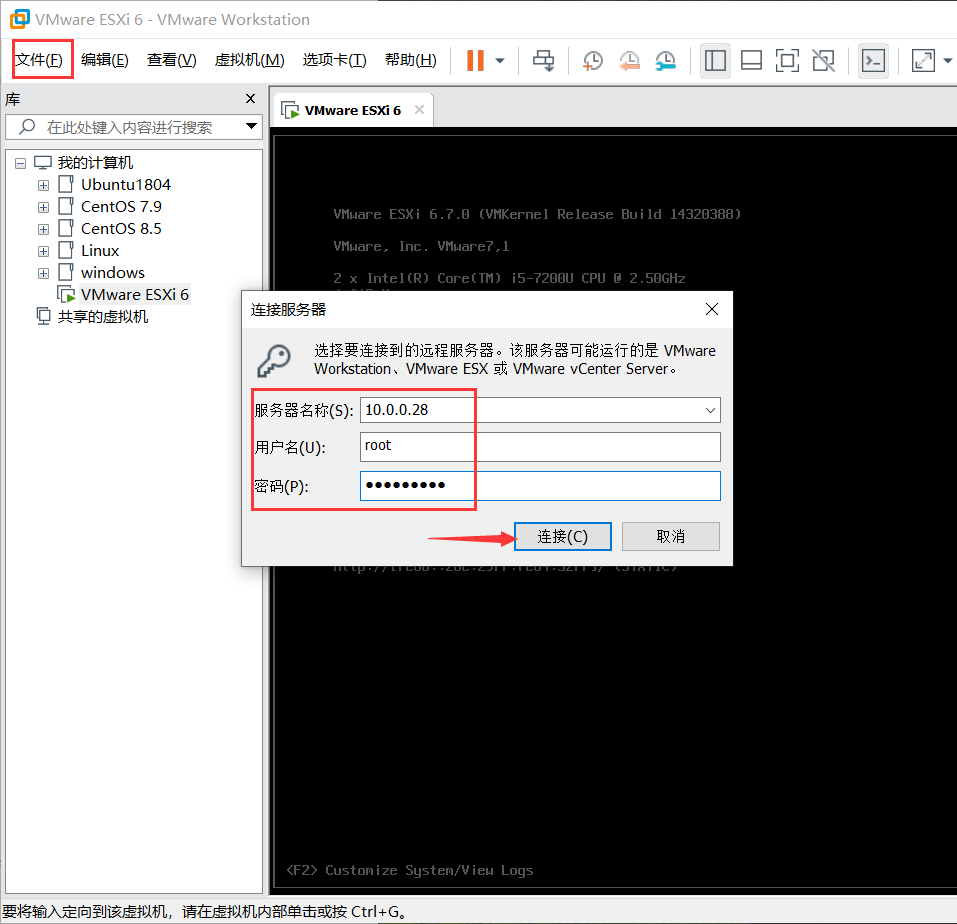Expand the Ubuntu1804 tree node
This screenshot has height=924, width=957.
point(43,185)
